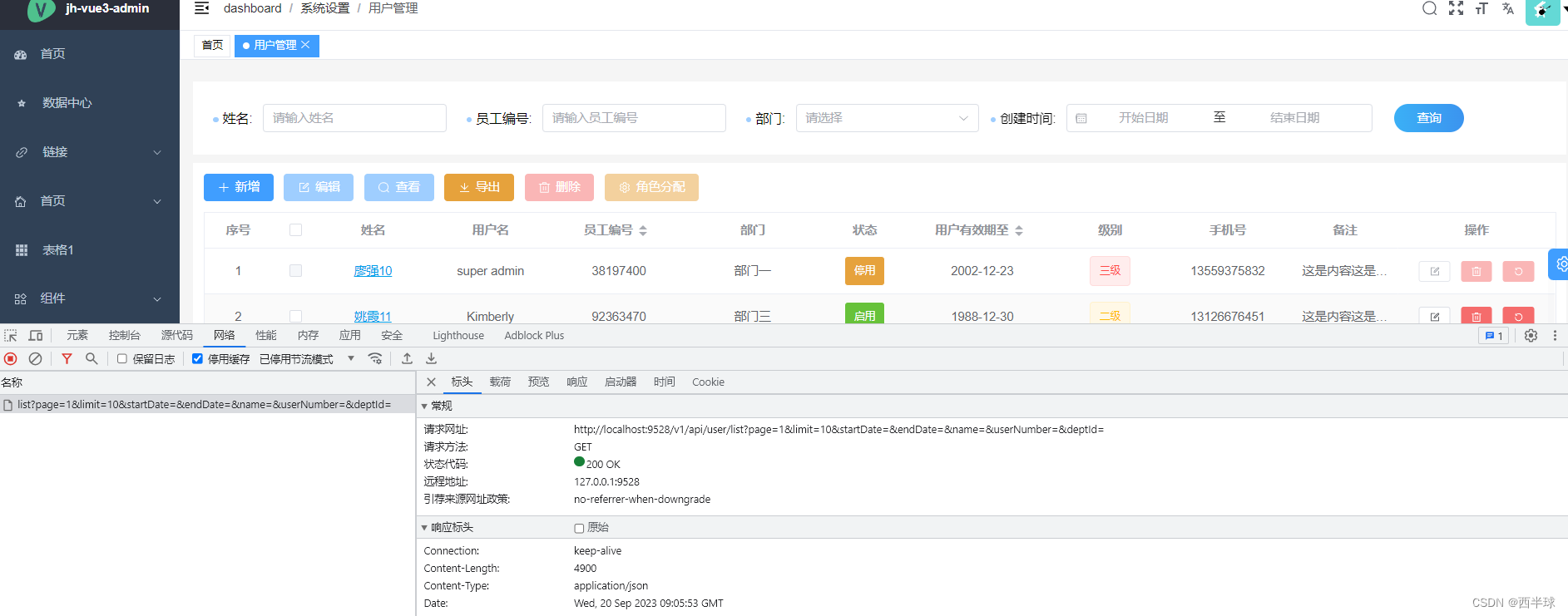Toggle the select-all checkbox in table header
Image resolution: width=1568 pixels, height=616 pixels.
click(x=295, y=230)
